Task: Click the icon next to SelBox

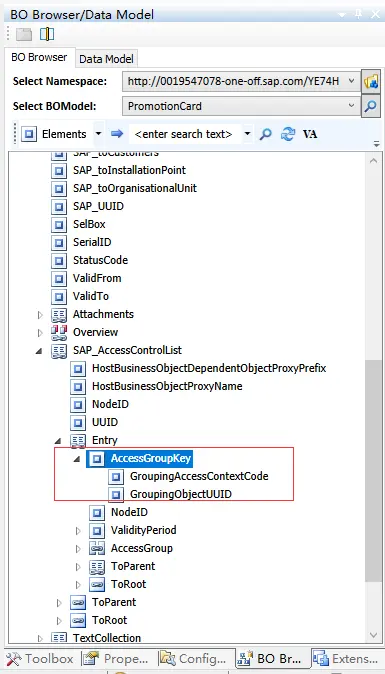Action: click(x=59, y=224)
